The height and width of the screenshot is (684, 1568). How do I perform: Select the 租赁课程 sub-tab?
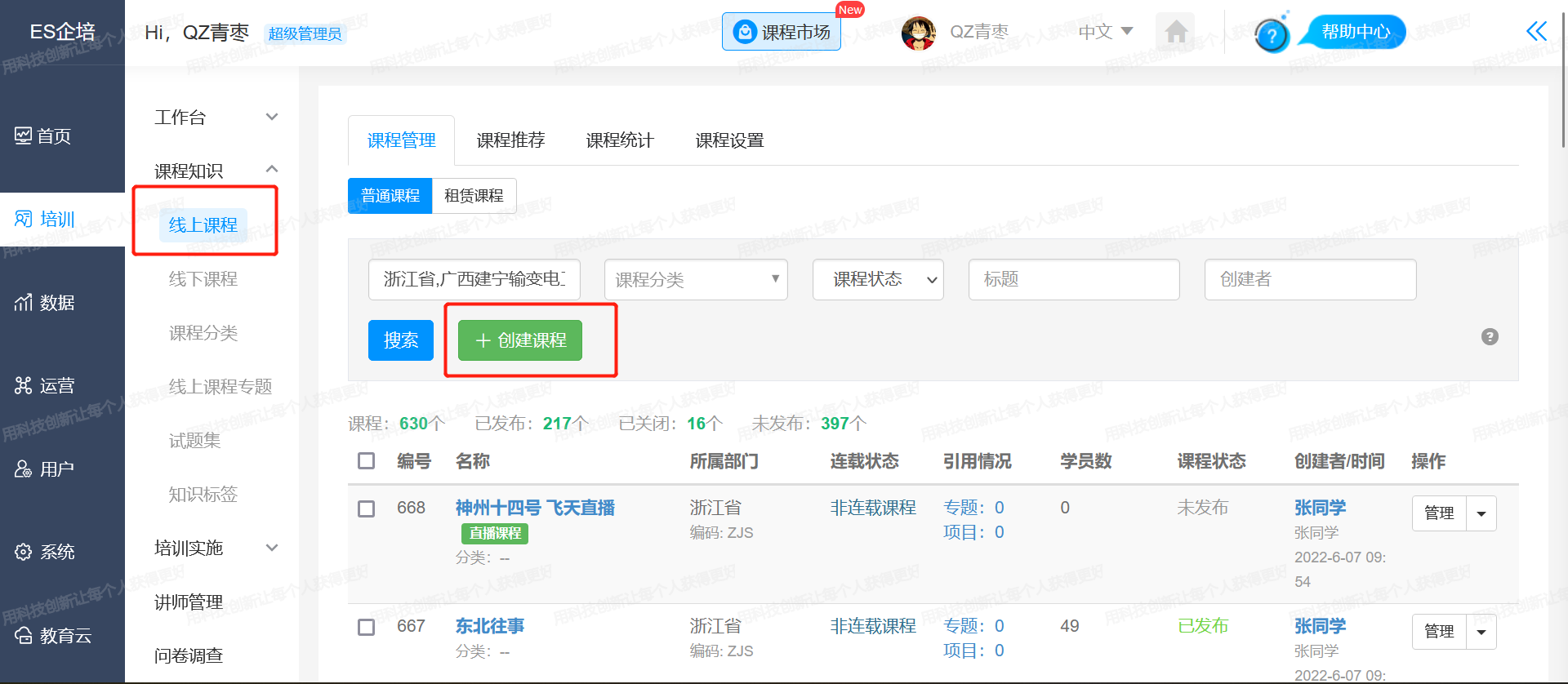(x=474, y=196)
